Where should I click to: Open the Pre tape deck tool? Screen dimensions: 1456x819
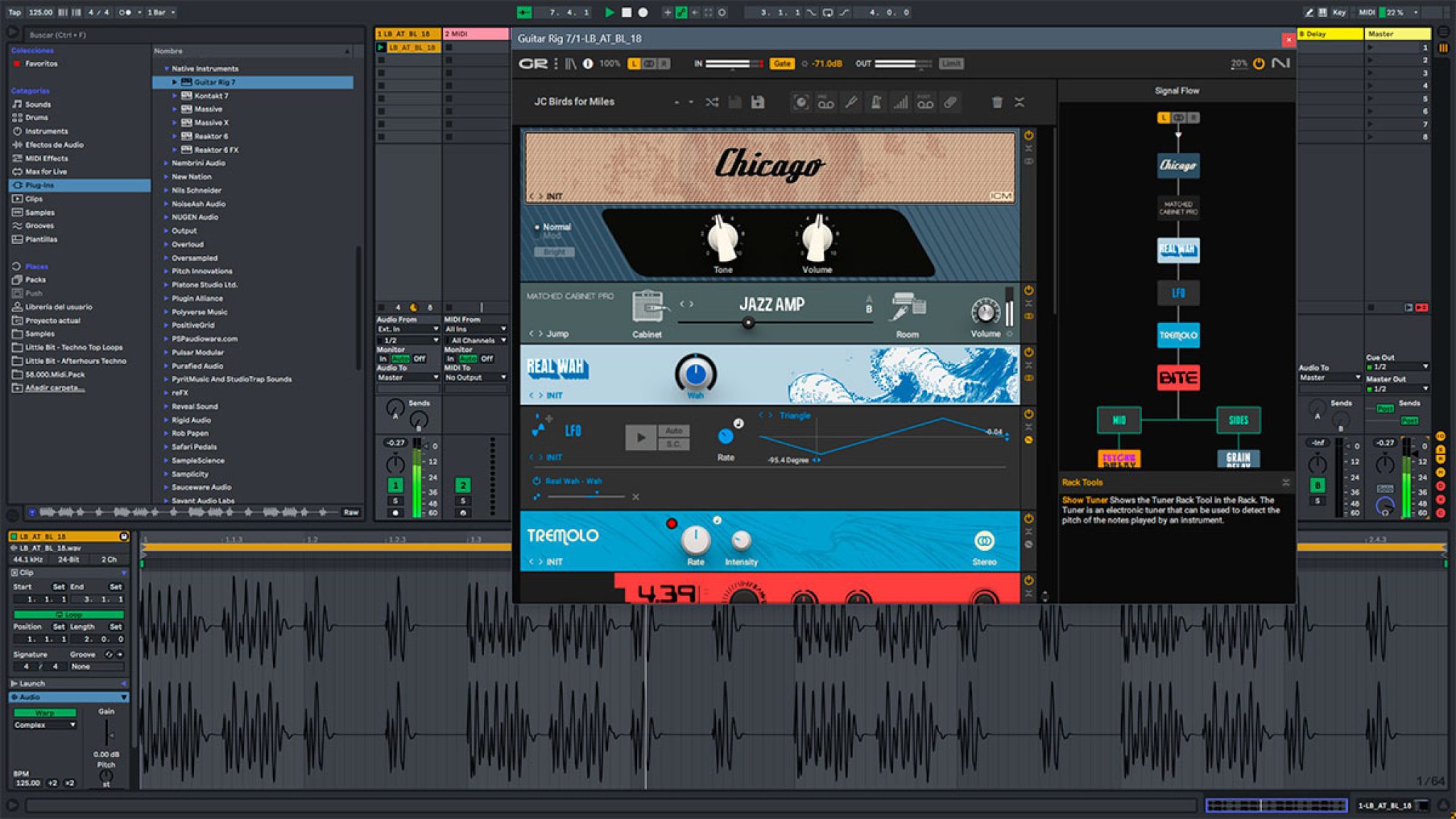tap(825, 102)
